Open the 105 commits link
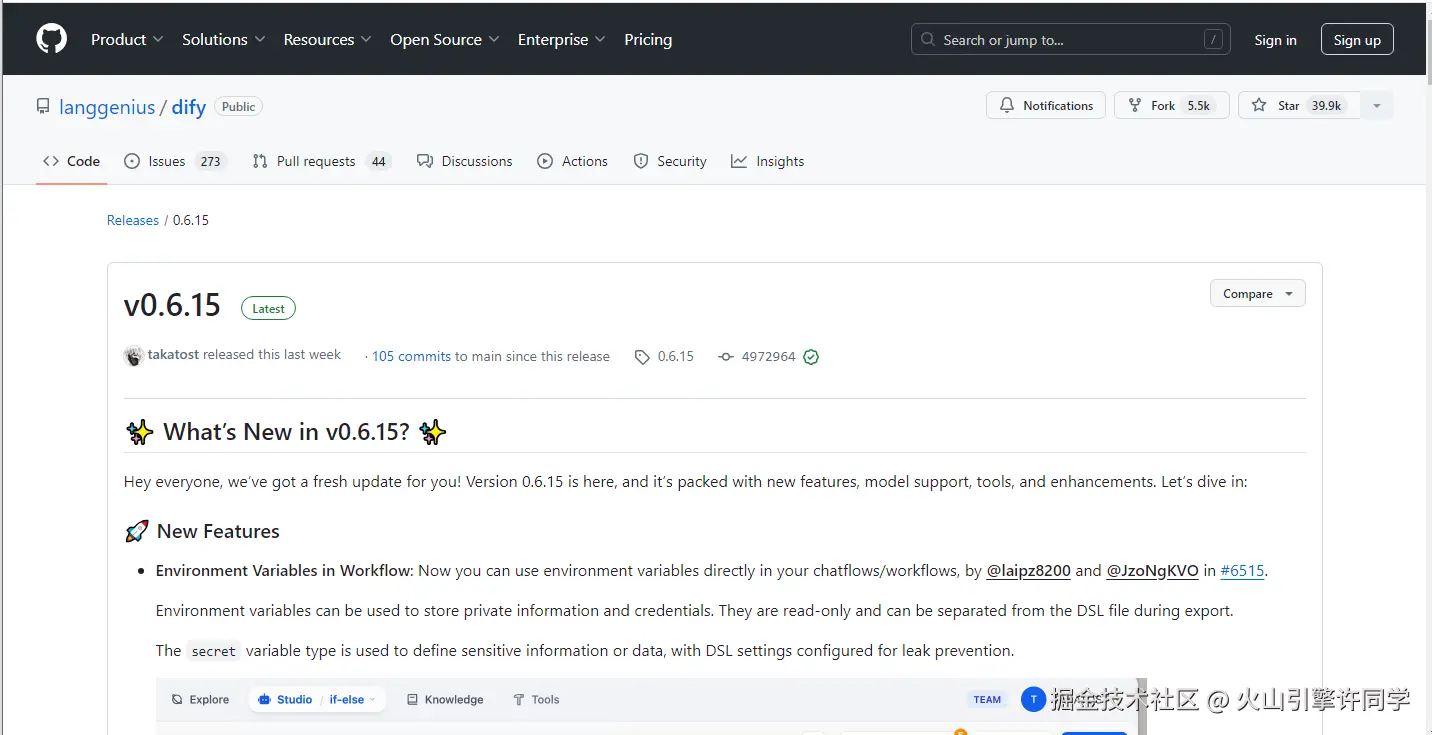This screenshot has height=735, width=1432. [x=411, y=356]
